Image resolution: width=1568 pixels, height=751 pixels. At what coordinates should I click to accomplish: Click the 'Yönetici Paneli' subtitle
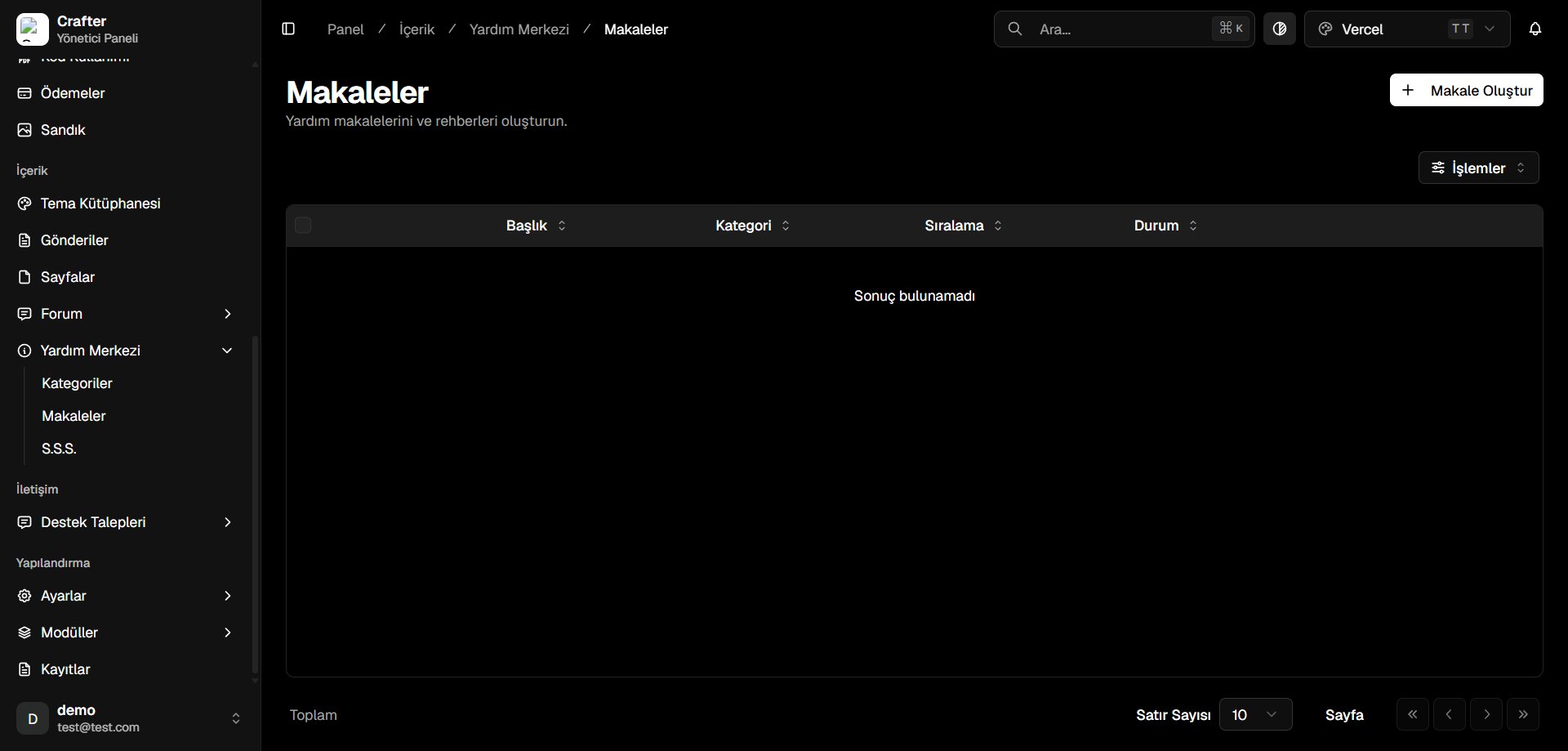pos(97,38)
